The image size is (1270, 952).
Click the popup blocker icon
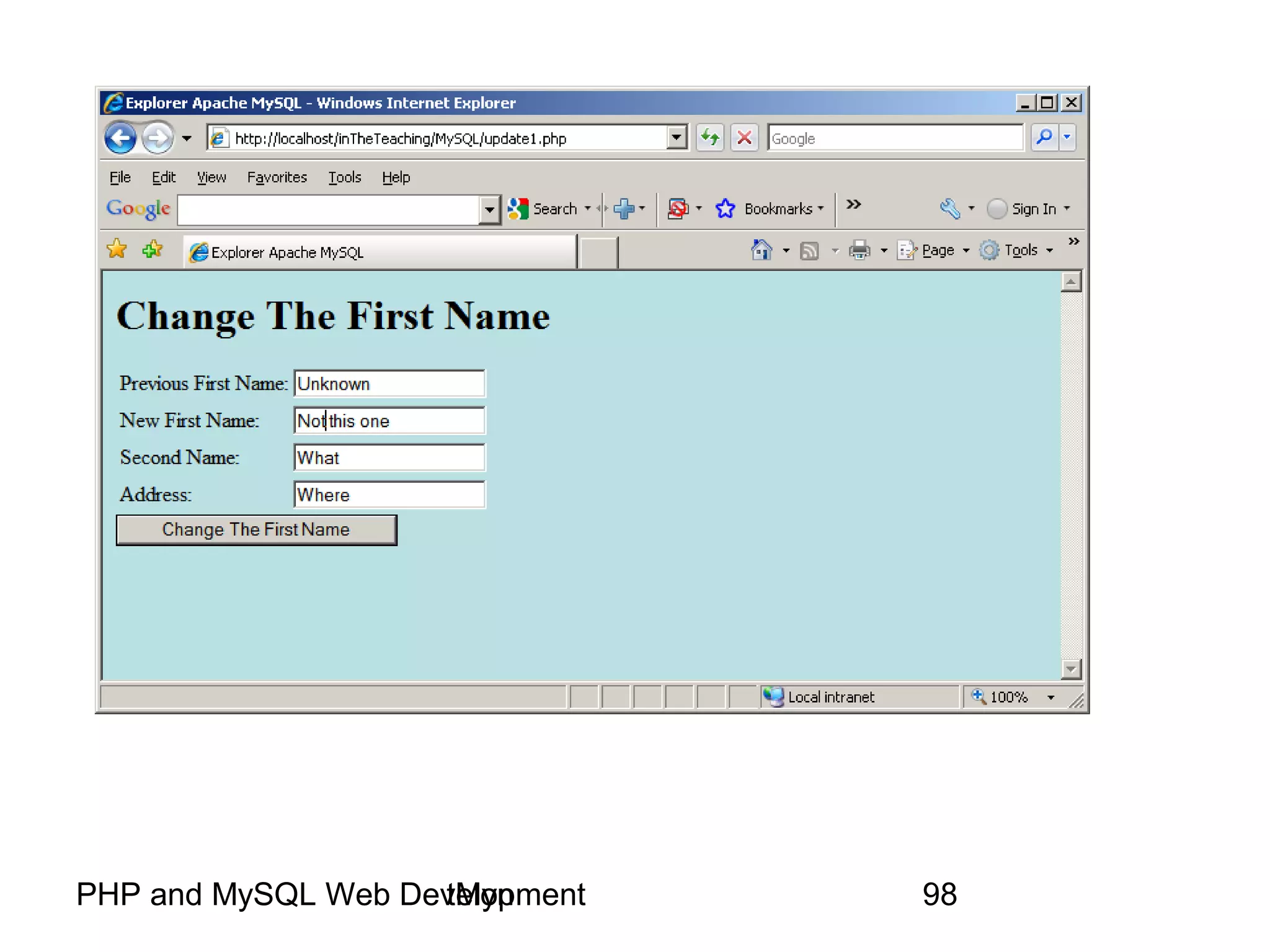[678, 209]
